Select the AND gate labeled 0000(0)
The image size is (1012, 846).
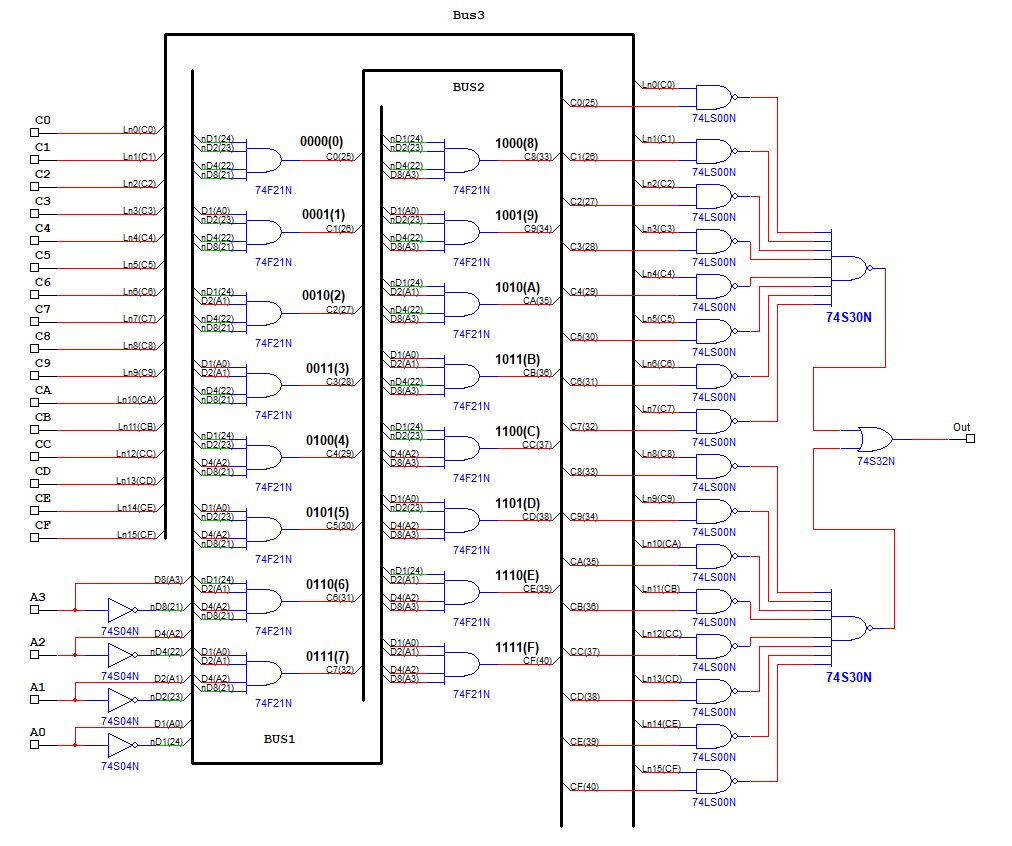point(264,158)
